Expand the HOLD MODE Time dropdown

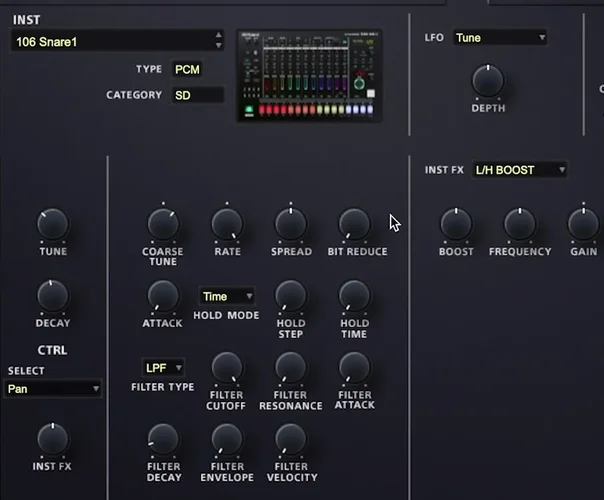(226, 297)
